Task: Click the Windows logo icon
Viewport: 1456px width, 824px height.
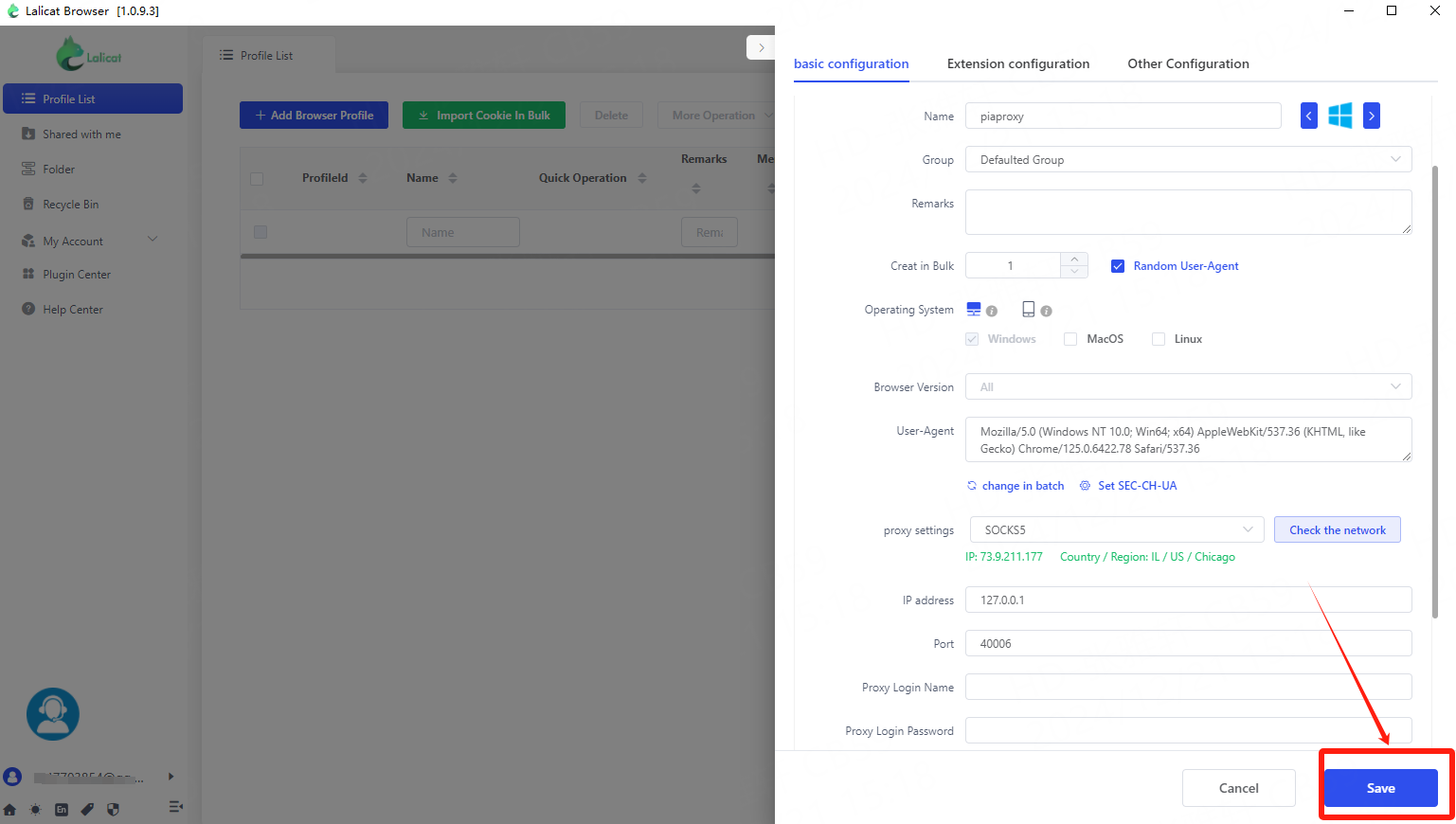Action: pos(1339,116)
